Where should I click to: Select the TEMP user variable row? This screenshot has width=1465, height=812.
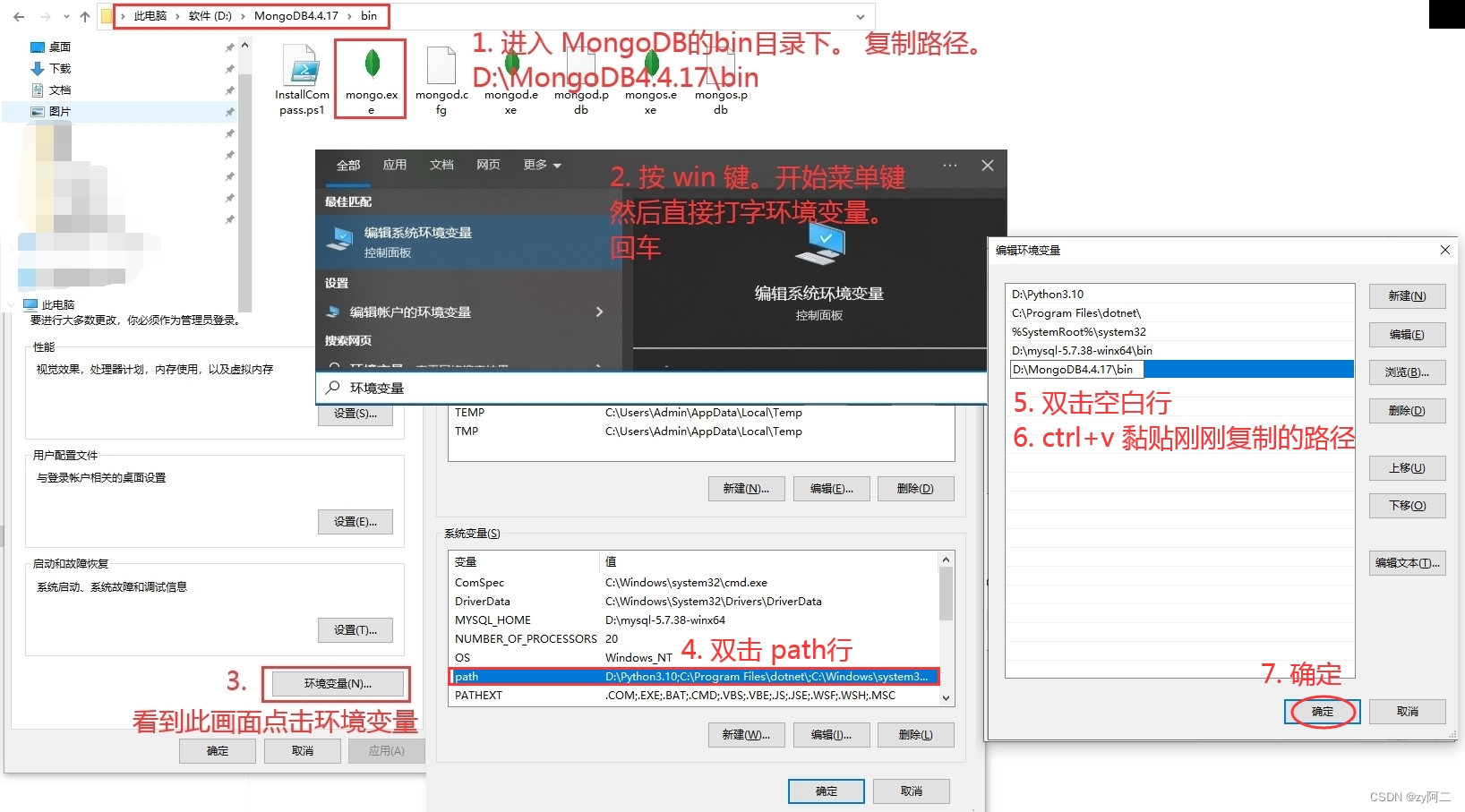click(x=700, y=412)
